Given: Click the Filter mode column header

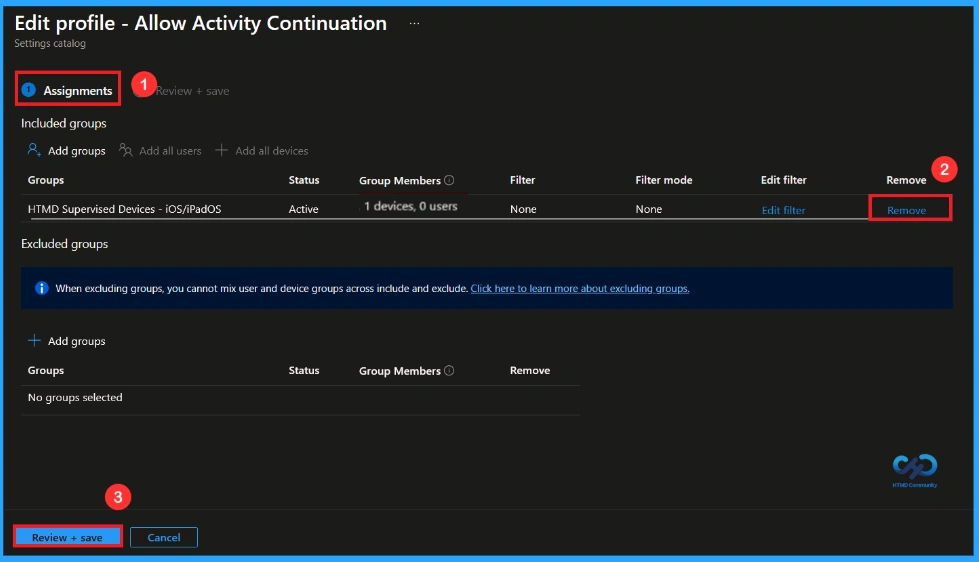Looking at the screenshot, I should point(664,180).
